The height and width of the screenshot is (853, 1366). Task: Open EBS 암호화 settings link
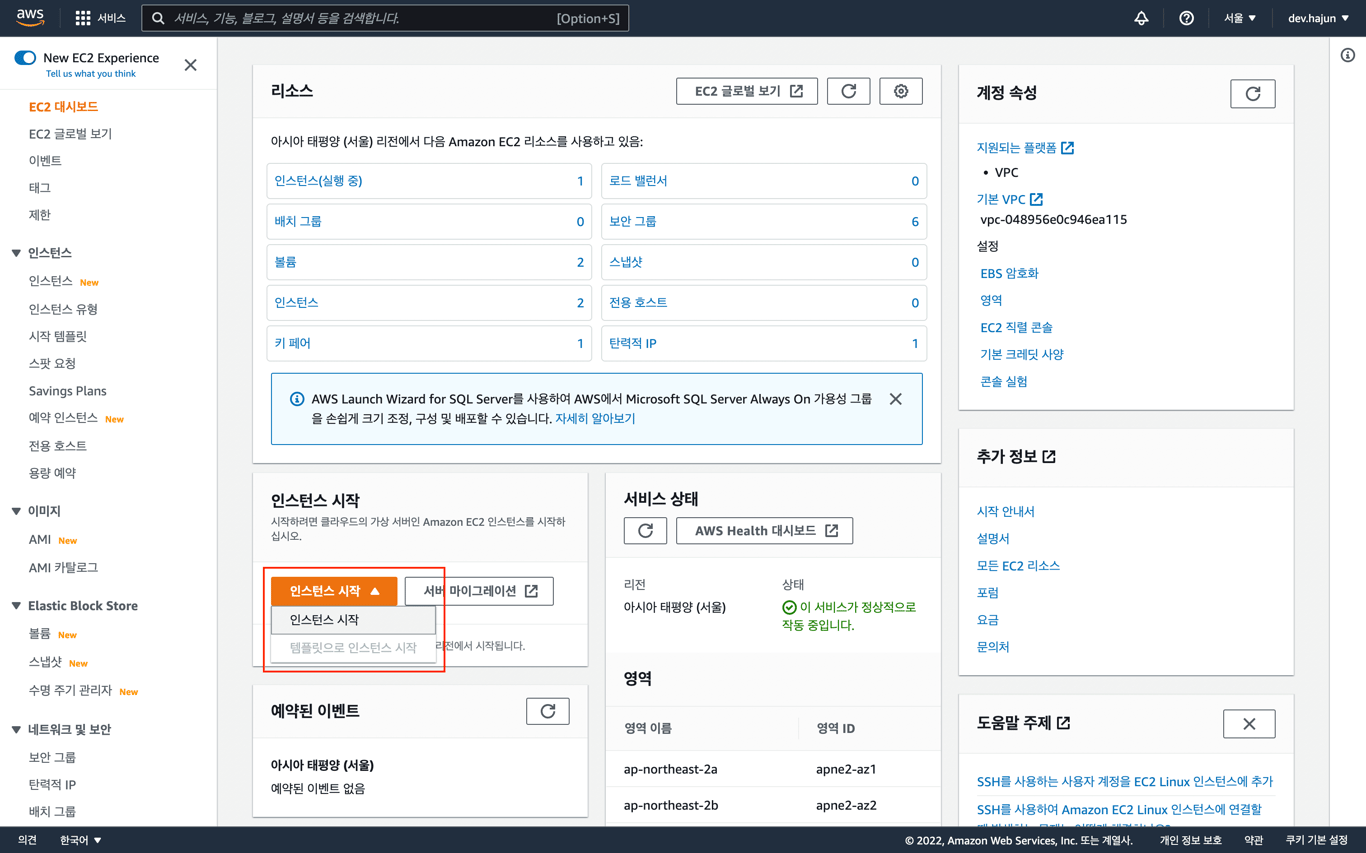[x=1009, y=273]
